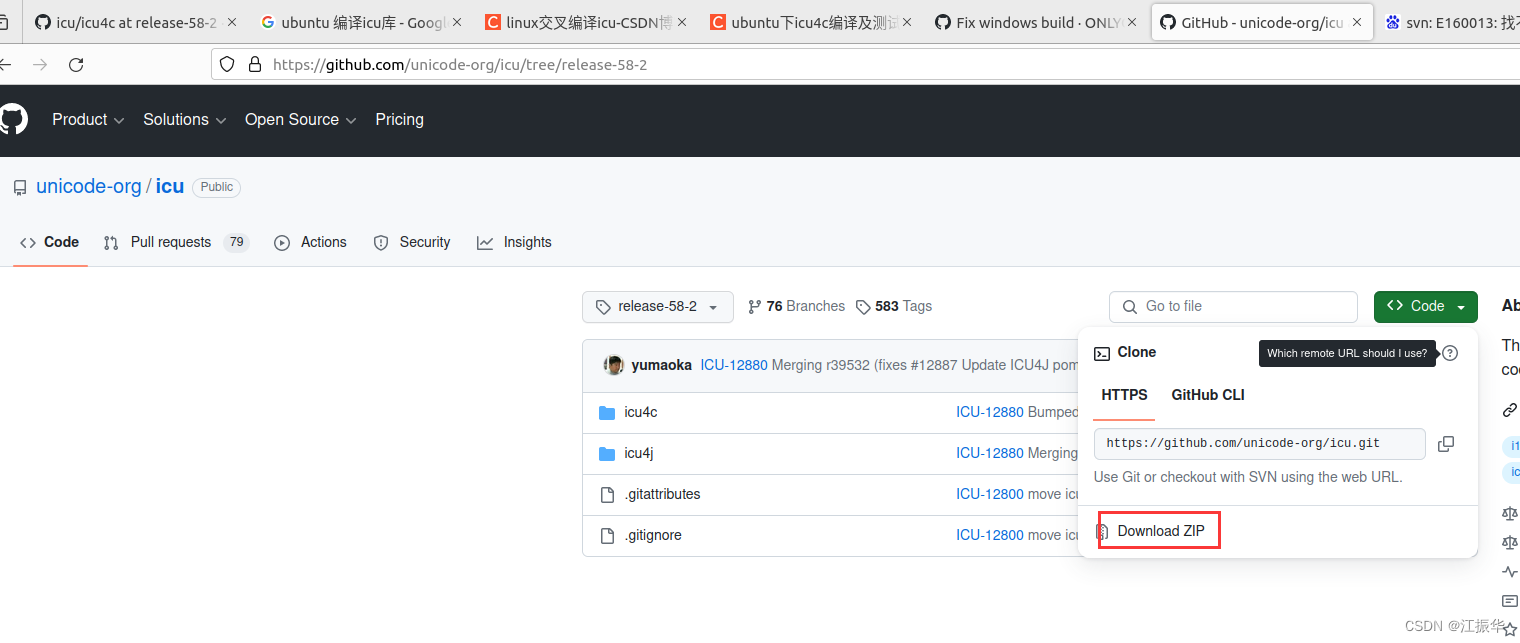This screenshot has height=643, width=1520.
Task: Click the Go to file search field
Action: (1233, 307)
